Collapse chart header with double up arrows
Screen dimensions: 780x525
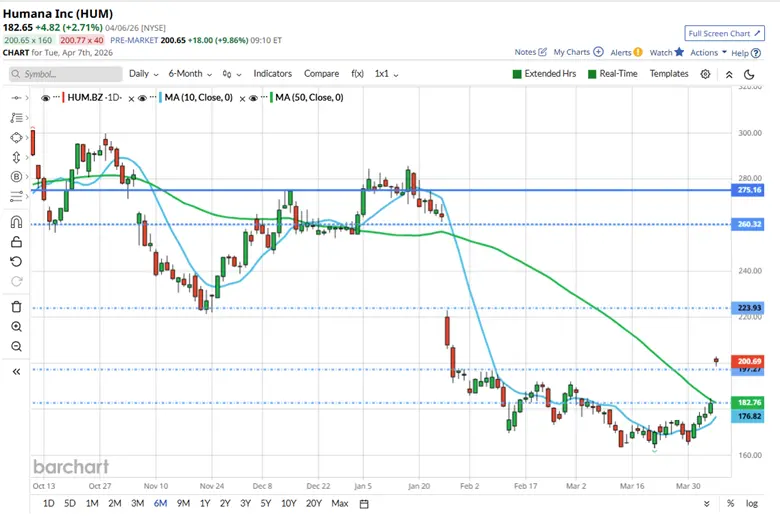729,75
